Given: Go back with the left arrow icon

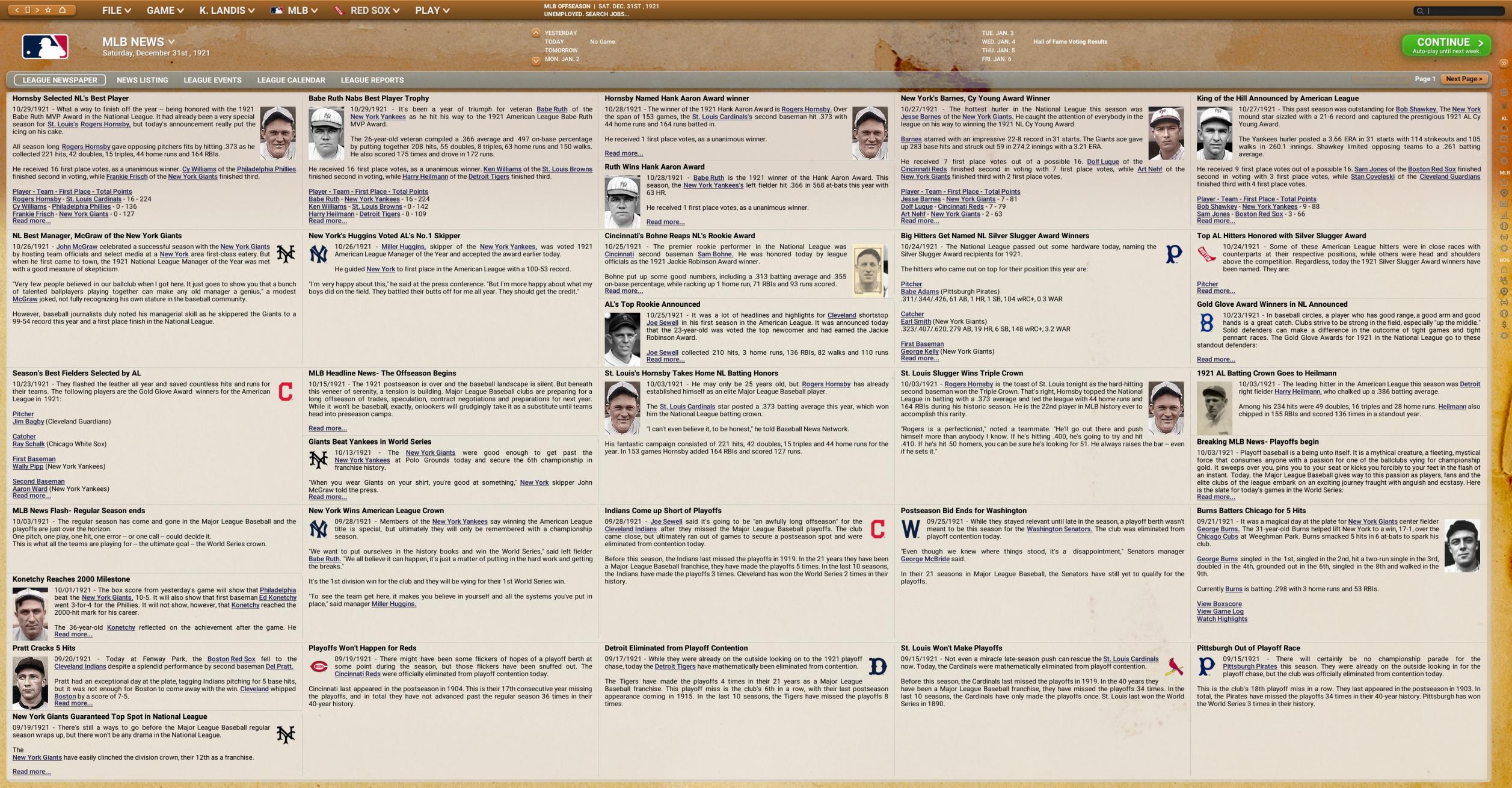Looking at the screenshot, I should pos(17,10).
